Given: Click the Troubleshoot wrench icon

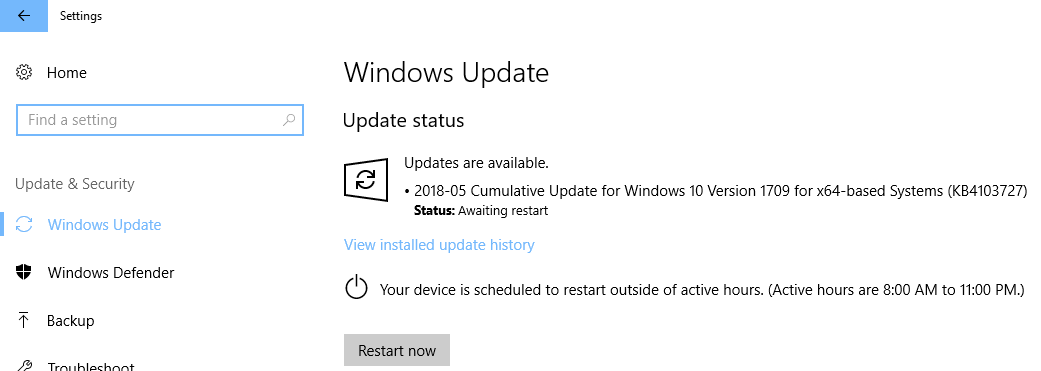Looking at the screenshot, I should 24,366.
